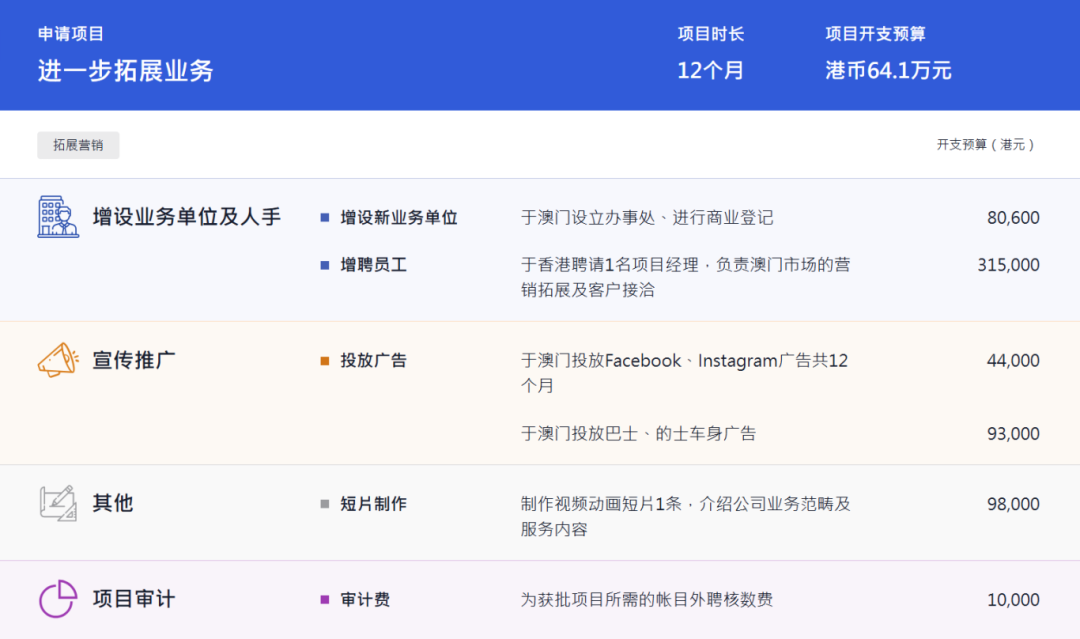The image size is (1080, 639).
Task: Click the 项目开支预算 label
Action: click(x=875, y=34)
